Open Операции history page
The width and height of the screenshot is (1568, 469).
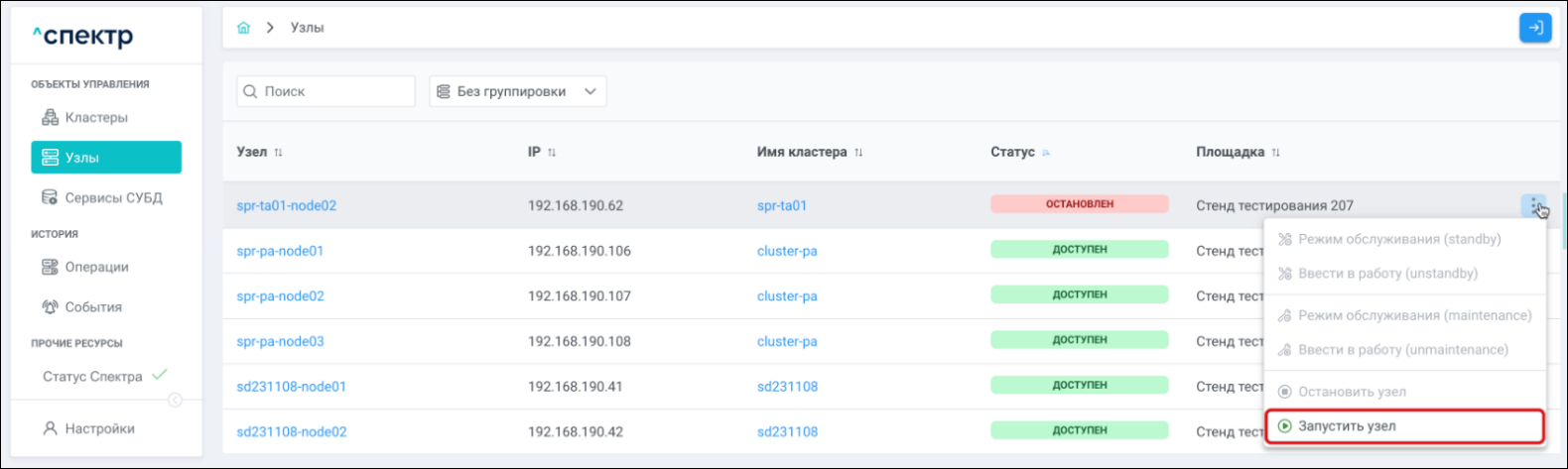[x=96, y=268]
